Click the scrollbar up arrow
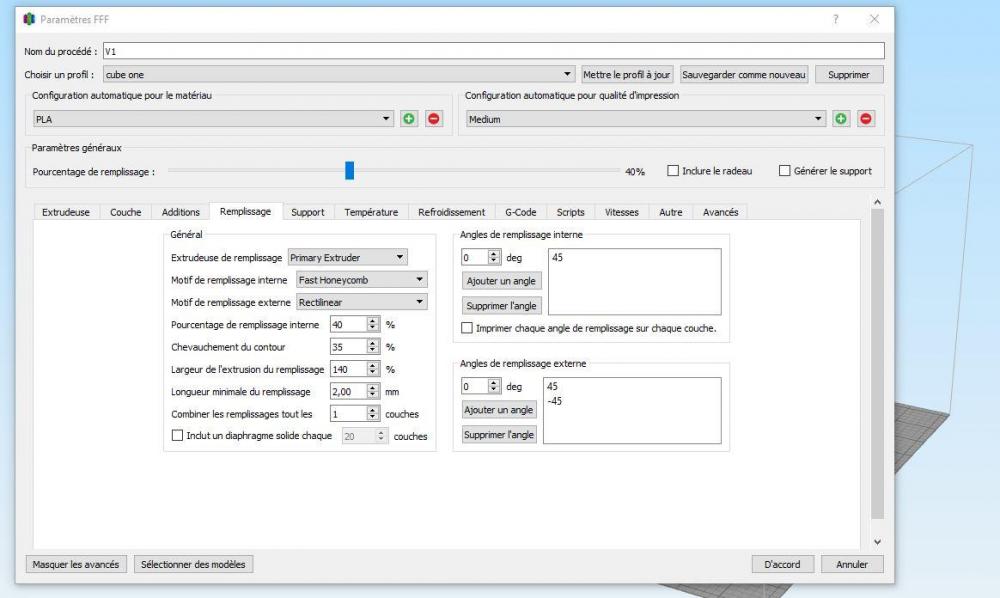The image size is (1000, 598). [878, 202]
